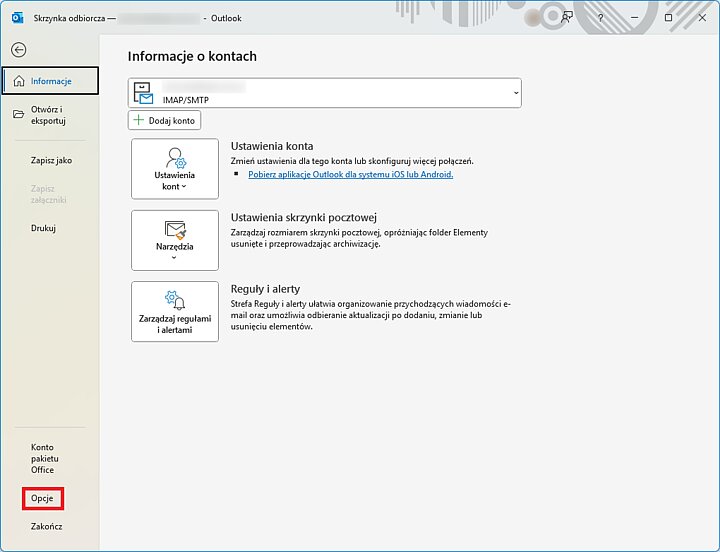720x552 pixels.
Task: Choose Zapisz jako in sidebar
Action: pyautogui.click(x=51, y=160)
